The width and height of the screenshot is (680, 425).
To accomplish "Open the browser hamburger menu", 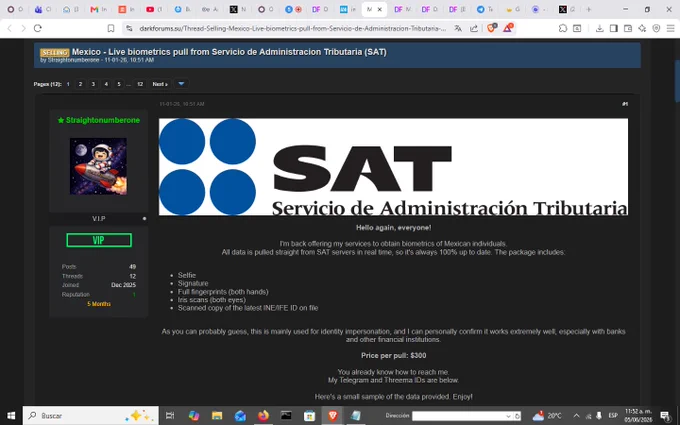I will (x=670, y=28).
